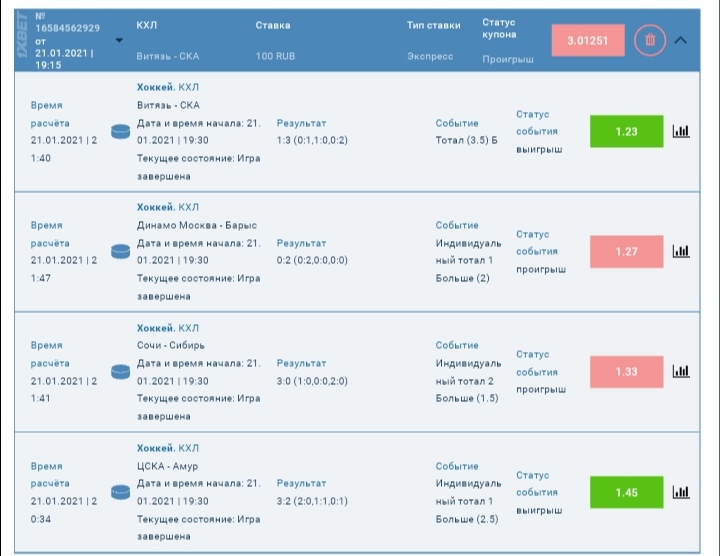Collapse the coupon details chevron

682,40
